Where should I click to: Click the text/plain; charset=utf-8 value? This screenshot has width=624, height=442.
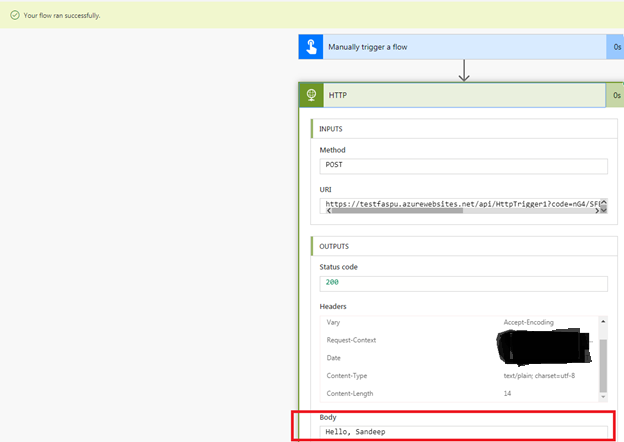pyautogui.click(x=539, y=376)
